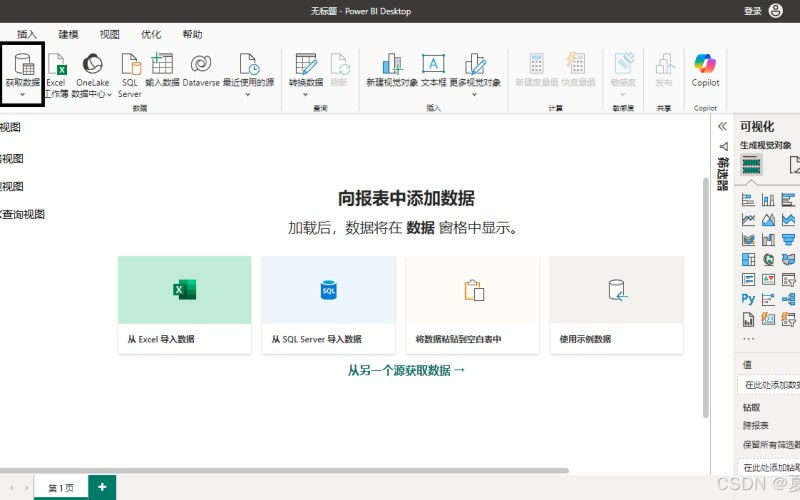Choose the 使用示例数据 card
The height and width of the screenshot is (500, 800).
[616, 305]
